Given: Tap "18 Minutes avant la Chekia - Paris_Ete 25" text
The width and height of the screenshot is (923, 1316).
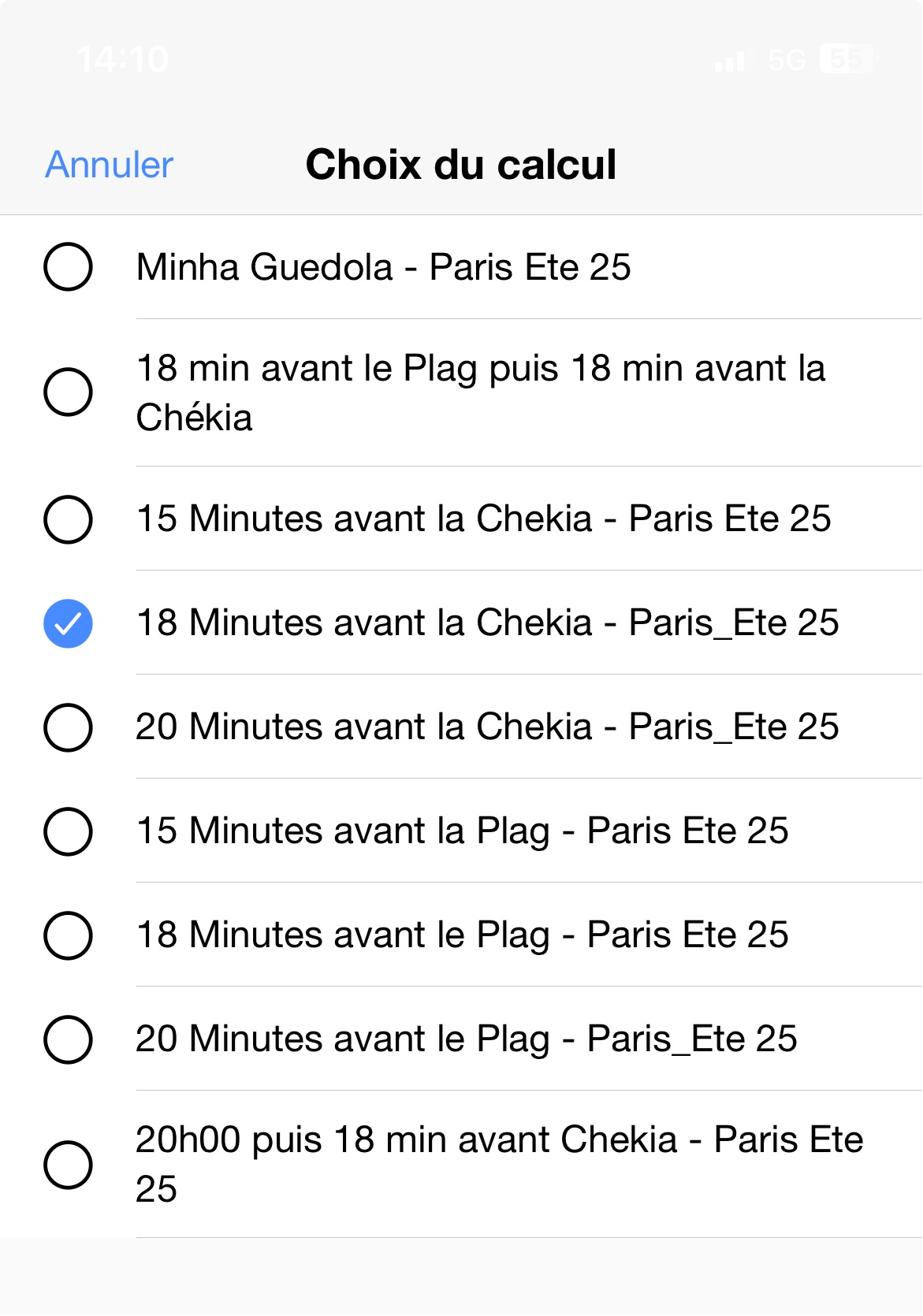Looking at the screenshot, I should (487, 623).
